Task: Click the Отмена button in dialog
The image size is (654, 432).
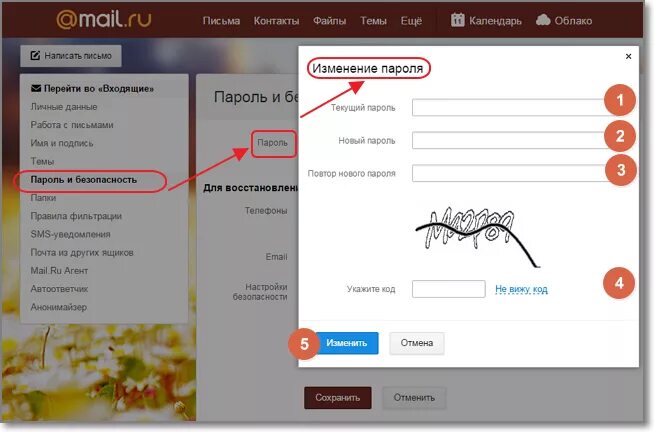Action: pos(417,343)
